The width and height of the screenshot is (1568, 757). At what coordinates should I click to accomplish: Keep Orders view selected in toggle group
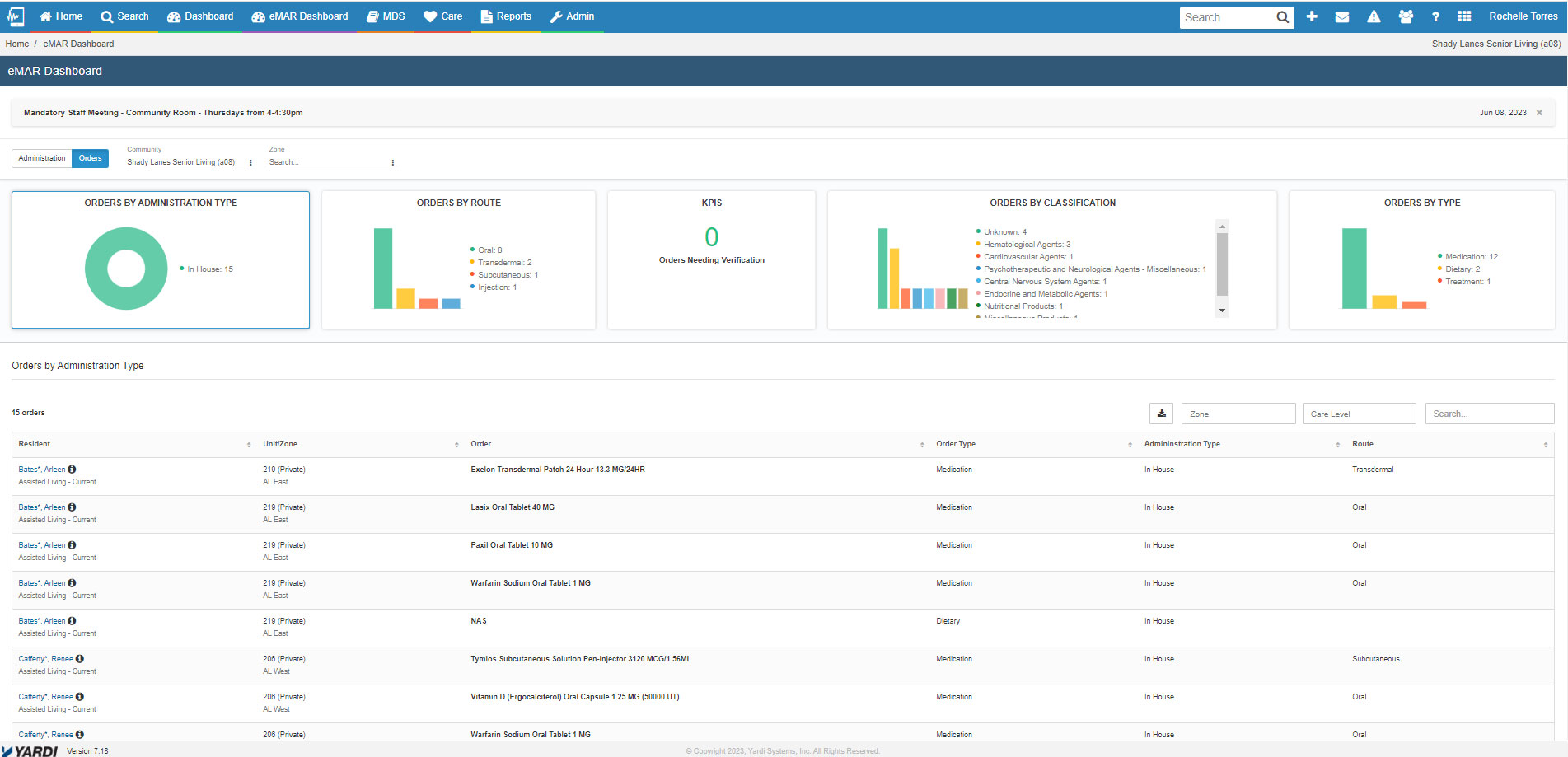click(x=90, y=158)
